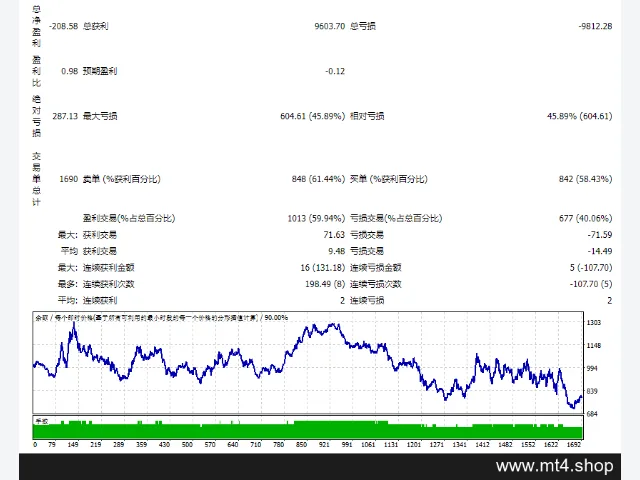The width and height of the screenshot is (640, 480).
Task: Click the 买单 (%获利百分比) label
Action: [389, 179]
